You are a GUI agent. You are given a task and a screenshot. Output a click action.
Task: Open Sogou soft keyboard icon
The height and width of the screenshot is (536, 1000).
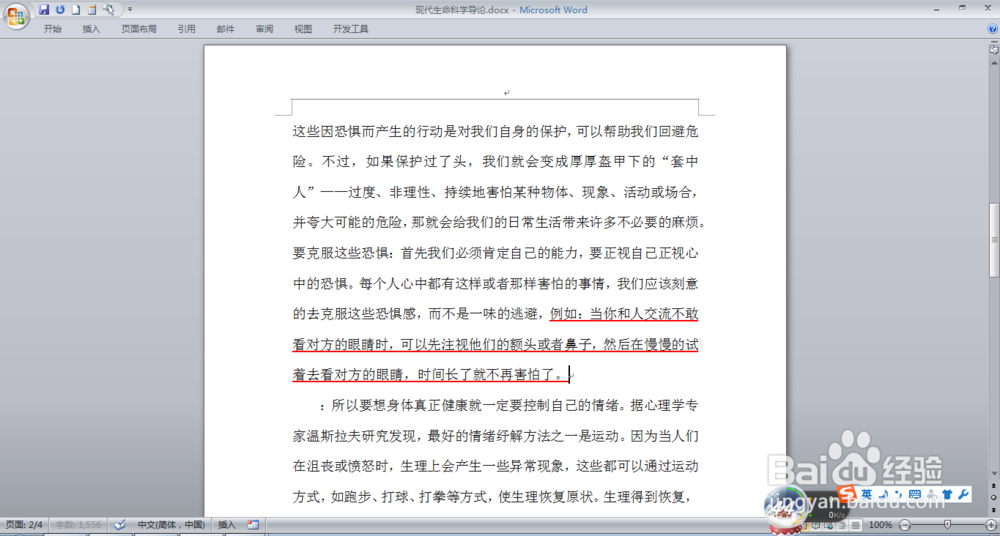(915, 494)
